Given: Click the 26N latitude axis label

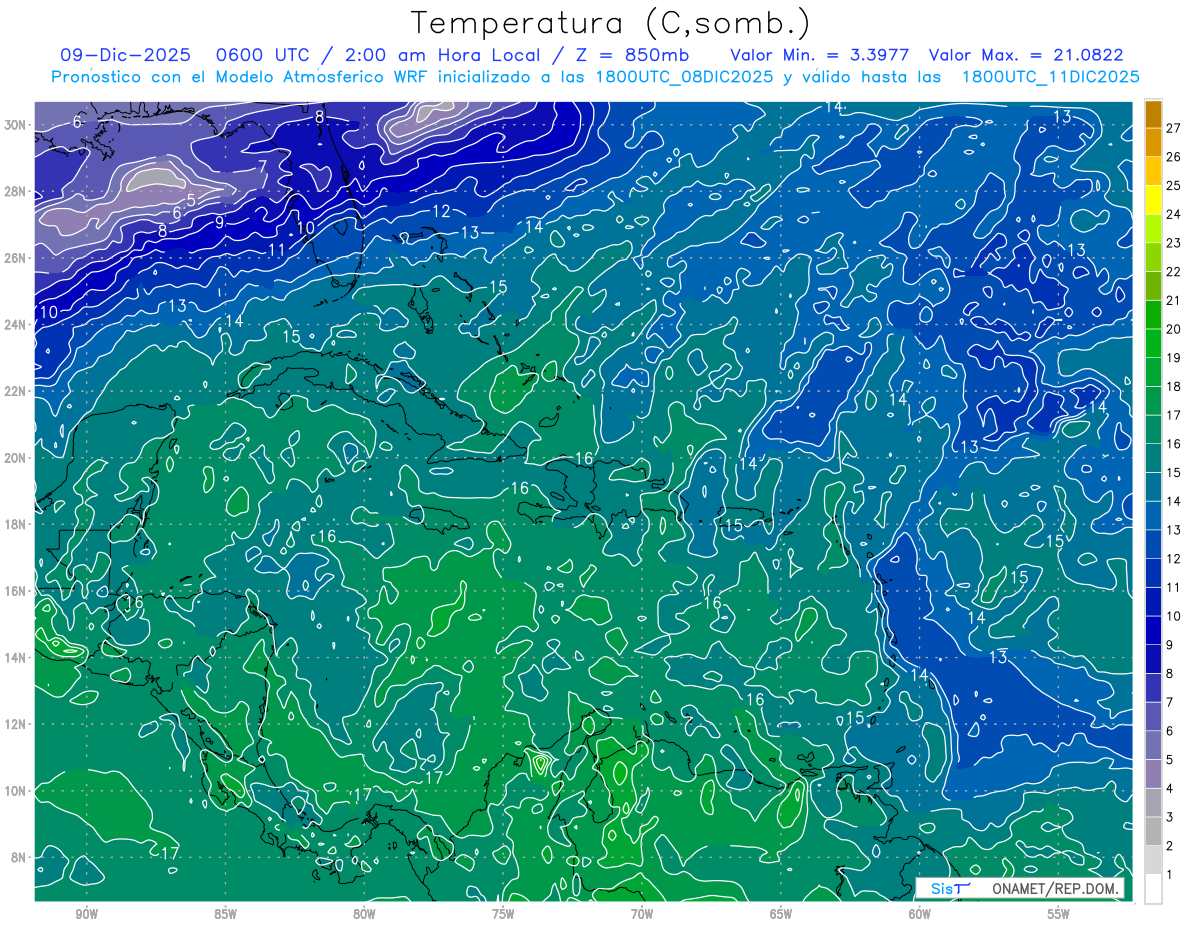Looking at the screenshot, I should pos(16,258).
